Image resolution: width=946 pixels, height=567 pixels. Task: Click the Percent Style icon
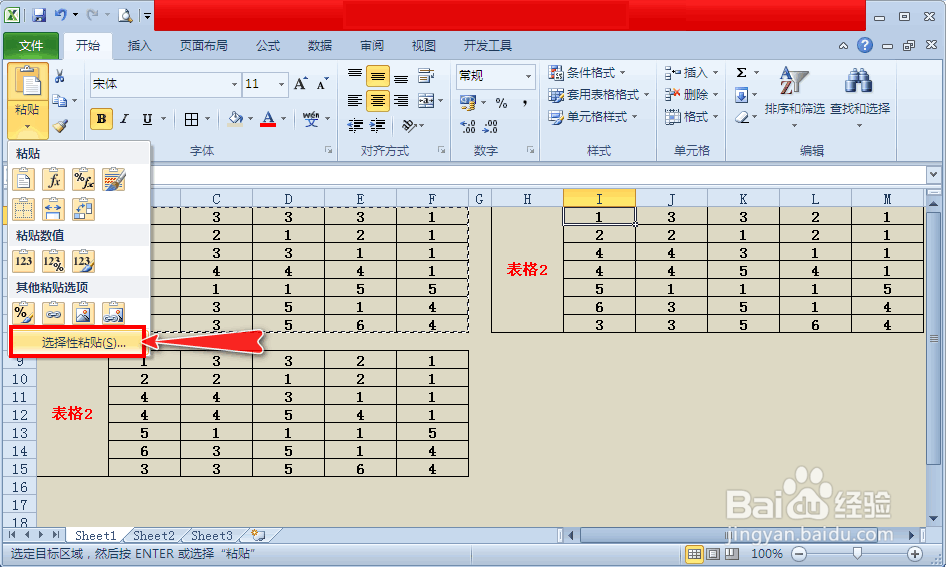point(501,103)
